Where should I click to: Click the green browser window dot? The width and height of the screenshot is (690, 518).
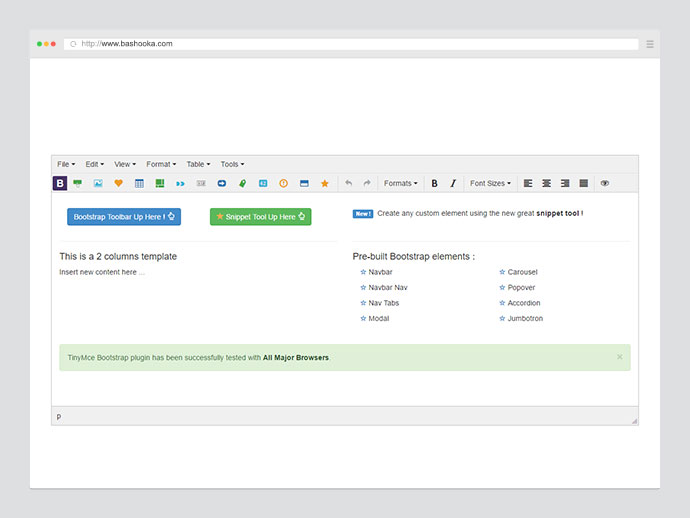[x=39, y=44]
